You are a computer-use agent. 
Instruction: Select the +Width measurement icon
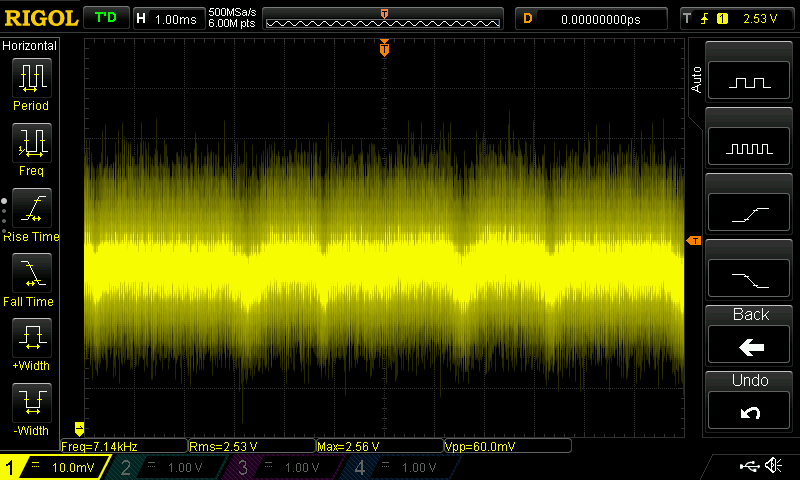point(32,337)
